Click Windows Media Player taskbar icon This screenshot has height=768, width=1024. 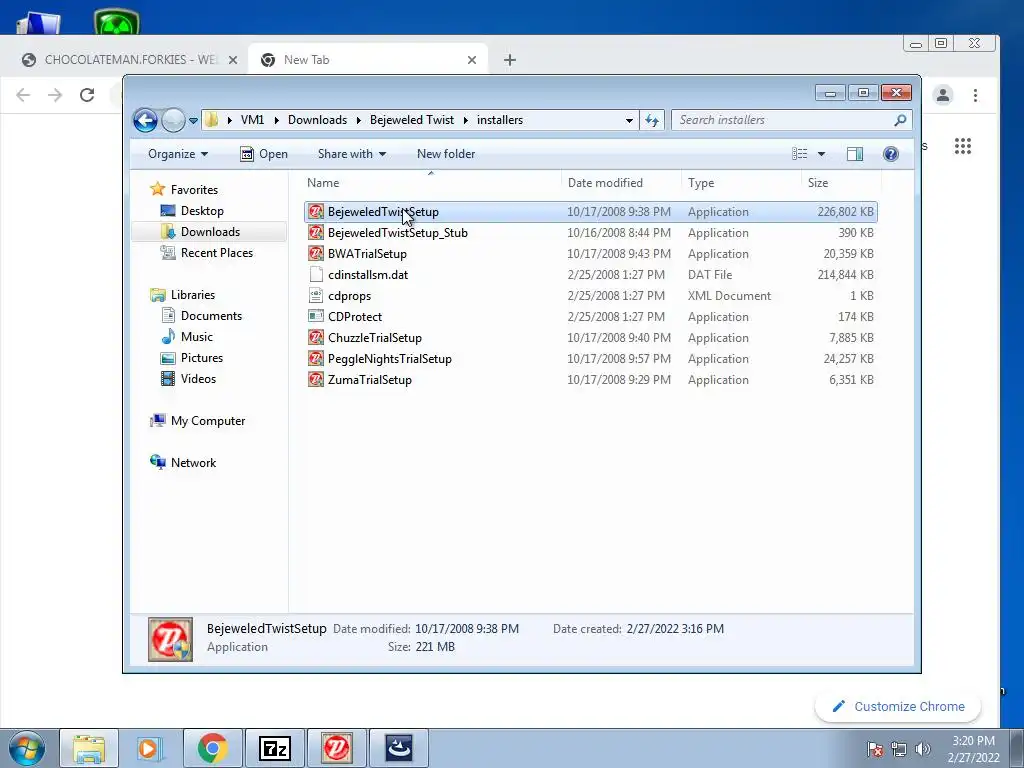pos(149,748)
